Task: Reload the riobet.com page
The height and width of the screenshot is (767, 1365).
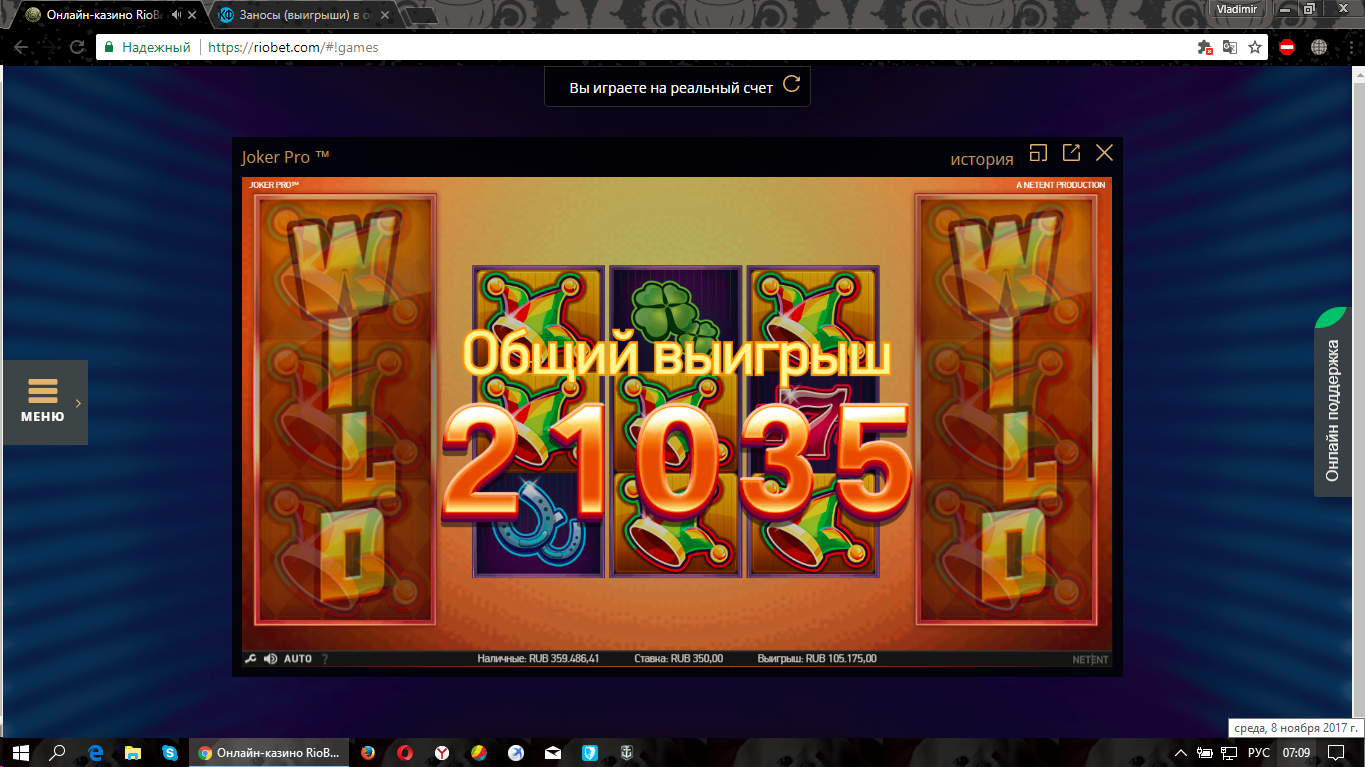Action: [77, 47]
